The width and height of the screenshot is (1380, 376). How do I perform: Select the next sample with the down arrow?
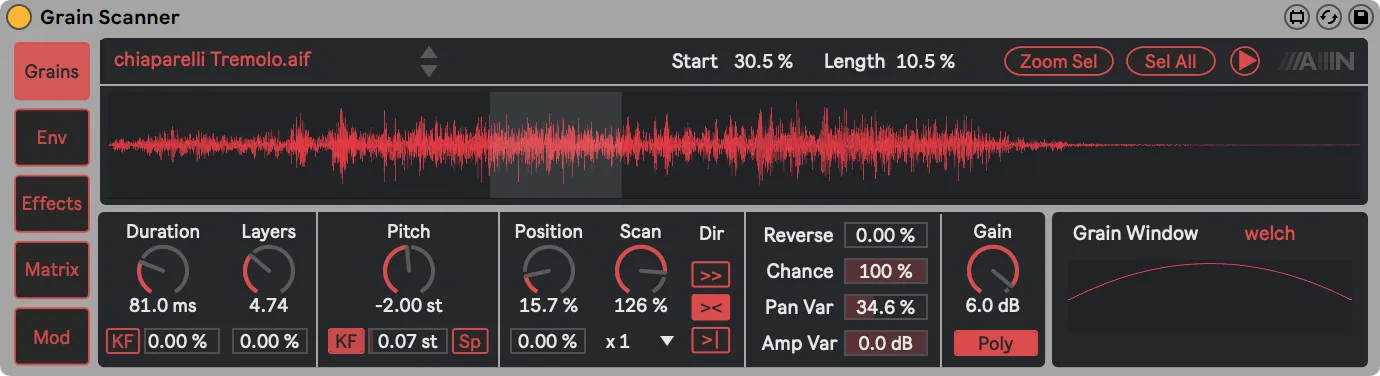click(x=429, y=70)
